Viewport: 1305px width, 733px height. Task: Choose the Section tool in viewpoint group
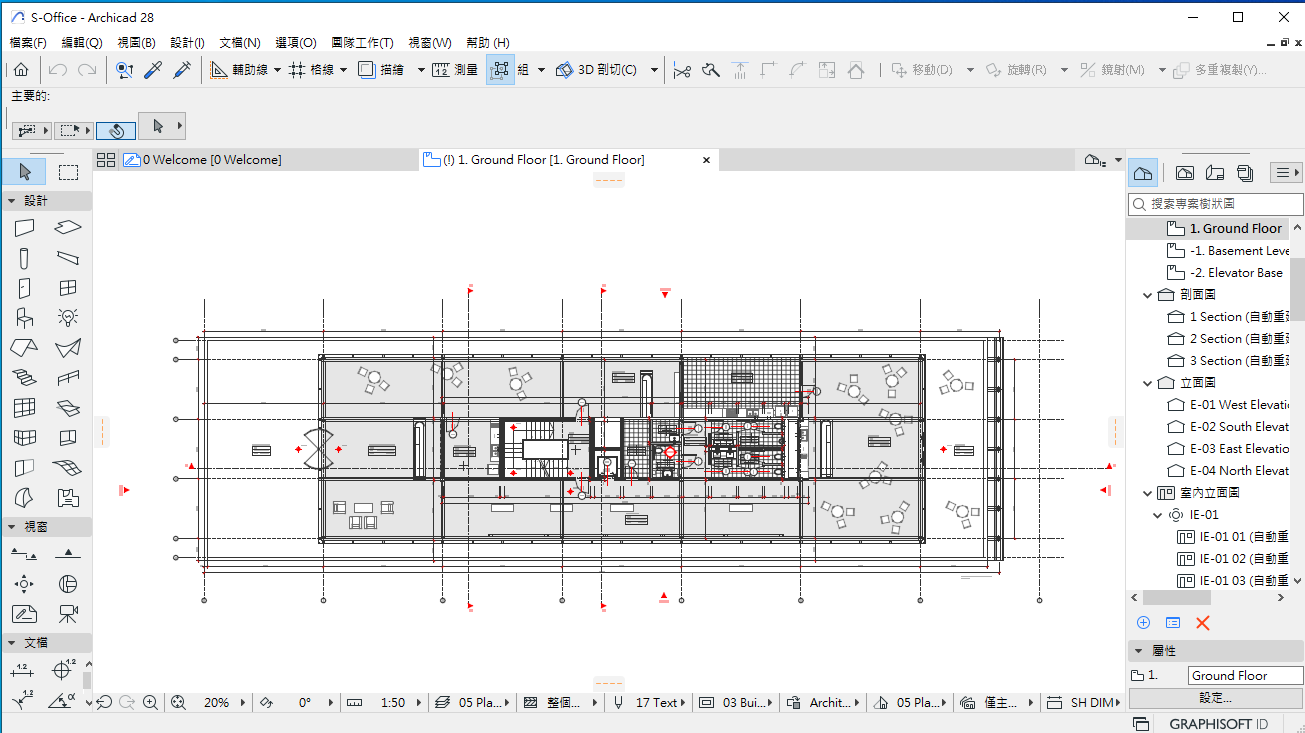[24, 553]
